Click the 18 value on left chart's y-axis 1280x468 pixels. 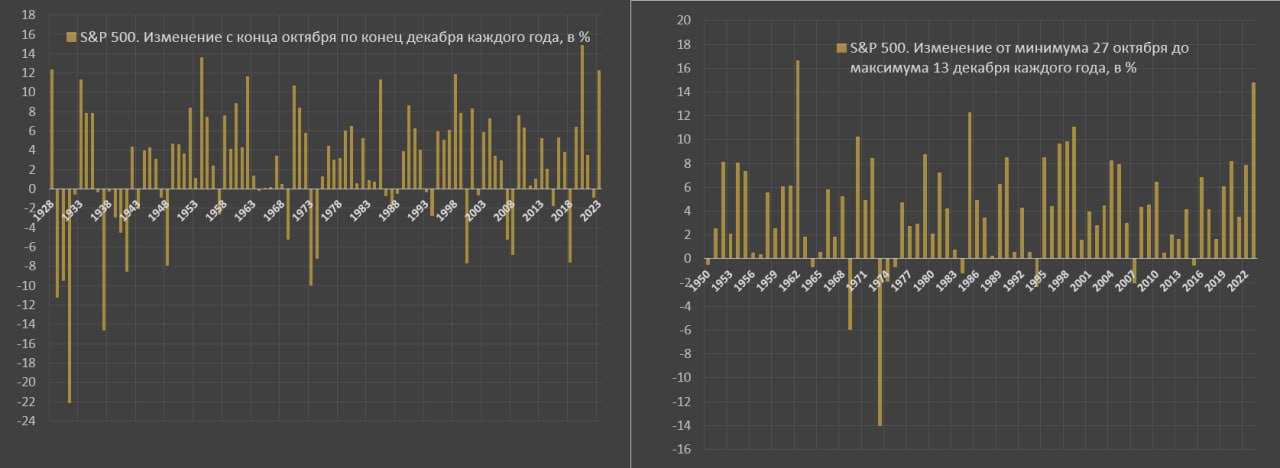[x=29, y=16]
